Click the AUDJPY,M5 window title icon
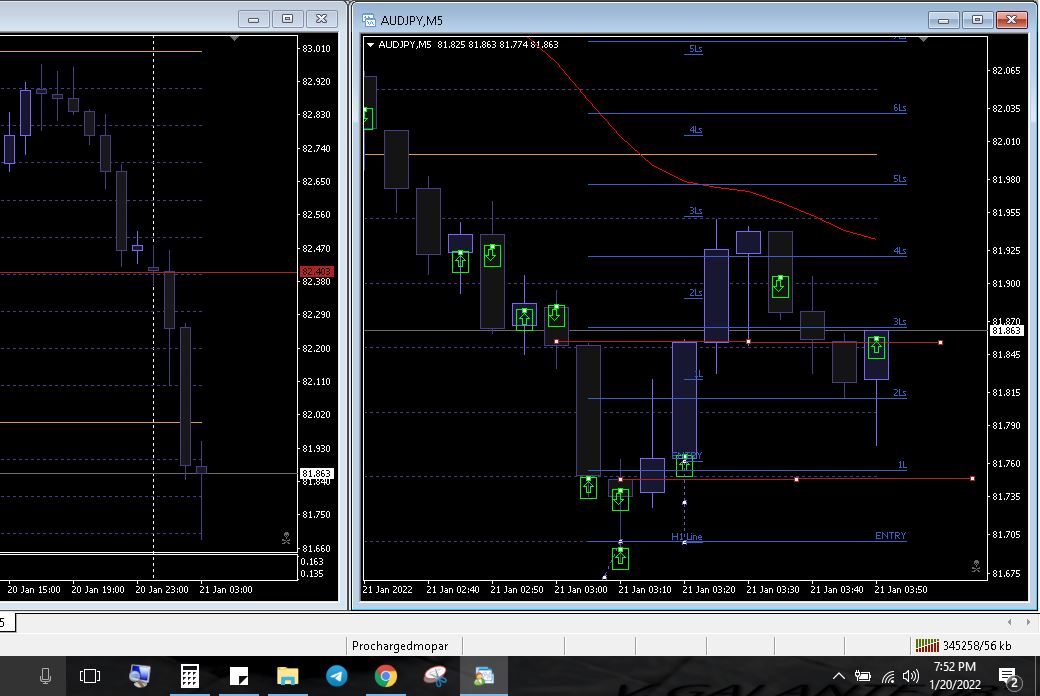Viewport: 1040px width, 696px height. point(369,19)
